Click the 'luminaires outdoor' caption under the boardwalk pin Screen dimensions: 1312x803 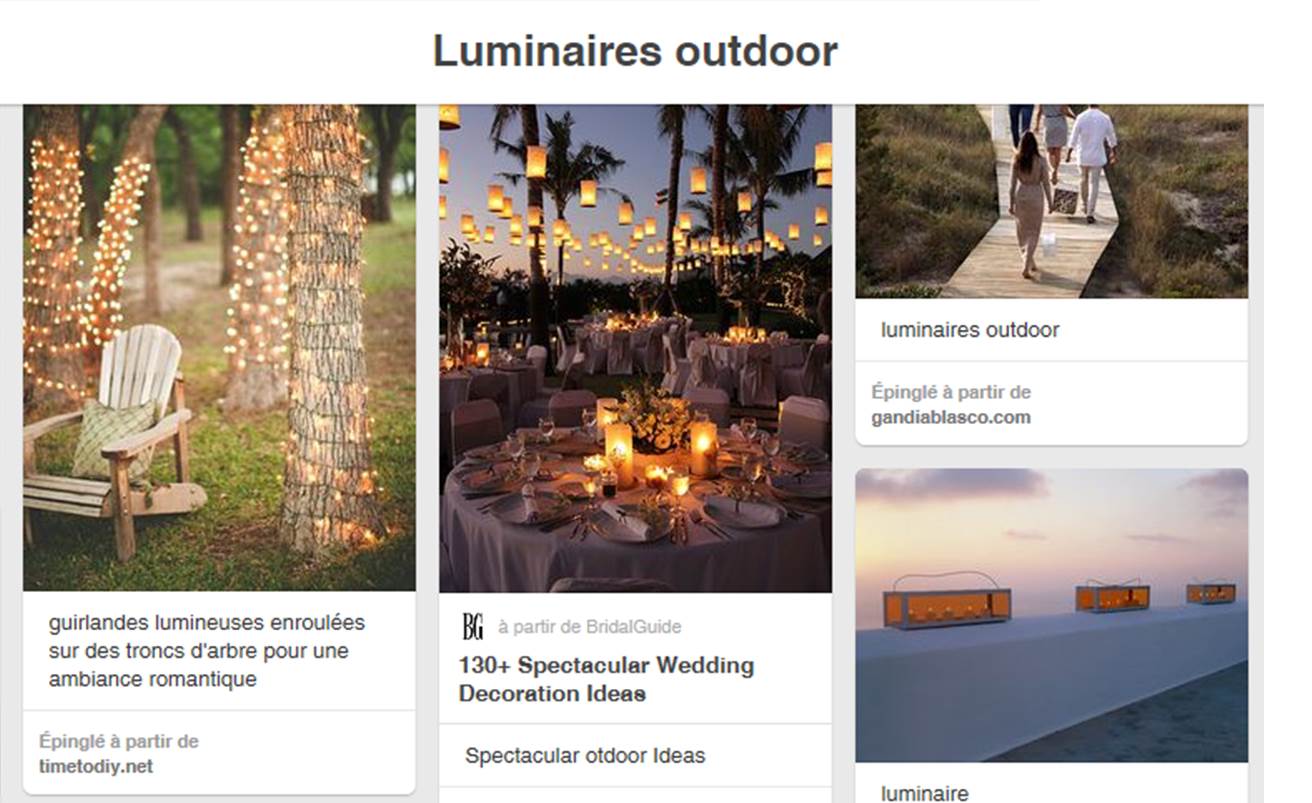click(970, 330)
